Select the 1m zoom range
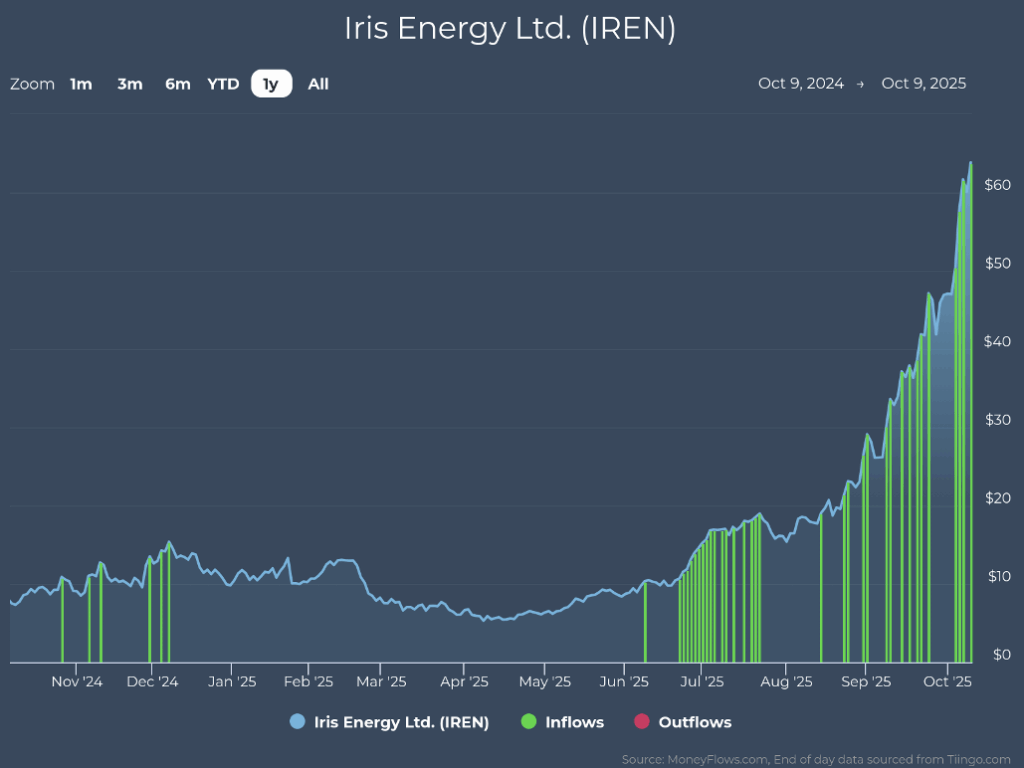 coord(81,84)
